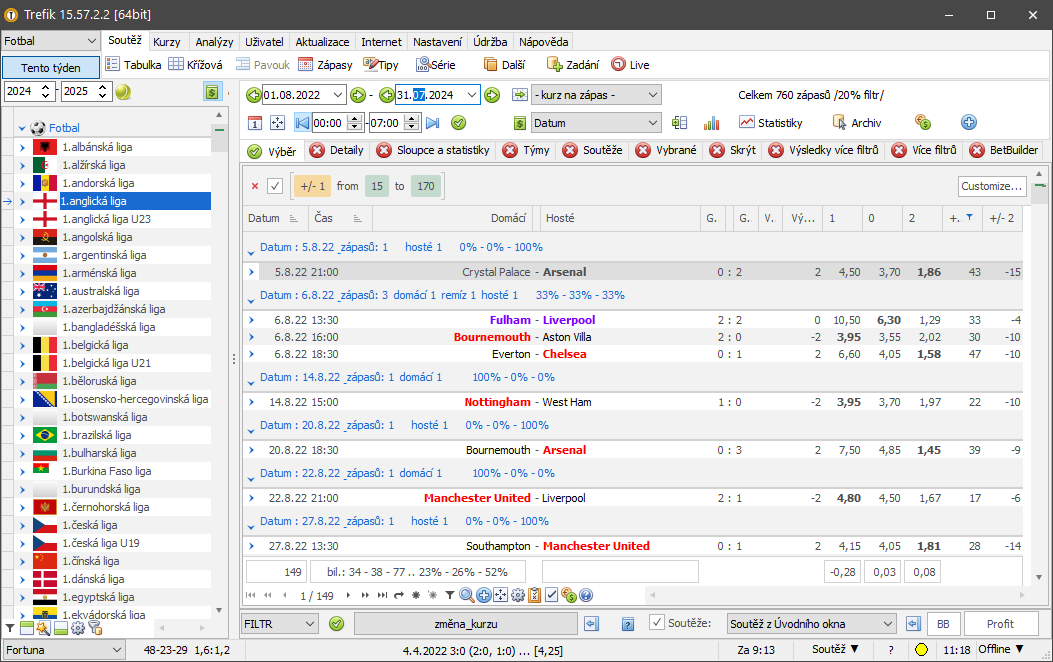
Task: Switch to the Sloupce a statistiky tab
Action: pyautogui.click(x=442, y=151)
